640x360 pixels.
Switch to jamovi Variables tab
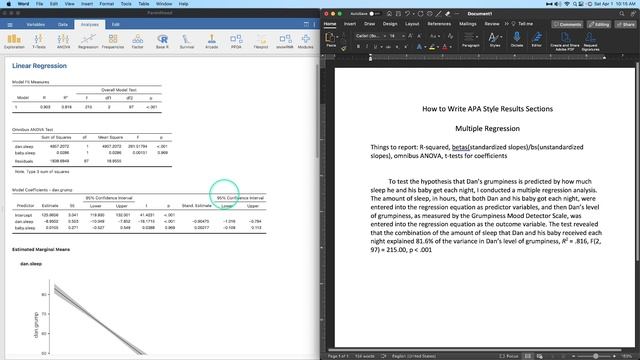(x=36, y=24)
